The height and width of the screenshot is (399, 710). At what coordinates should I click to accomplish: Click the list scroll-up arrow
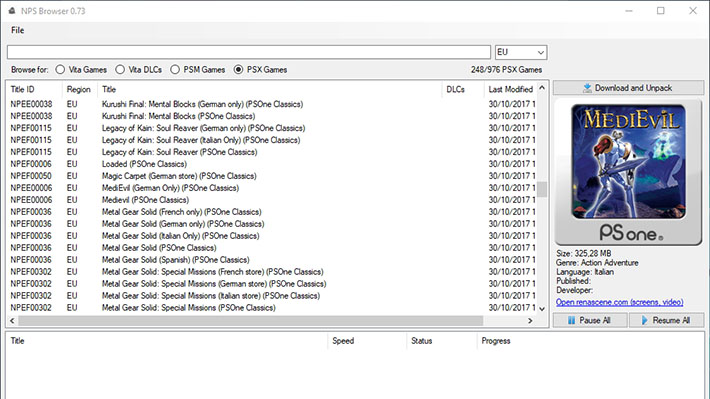point(542,88)
